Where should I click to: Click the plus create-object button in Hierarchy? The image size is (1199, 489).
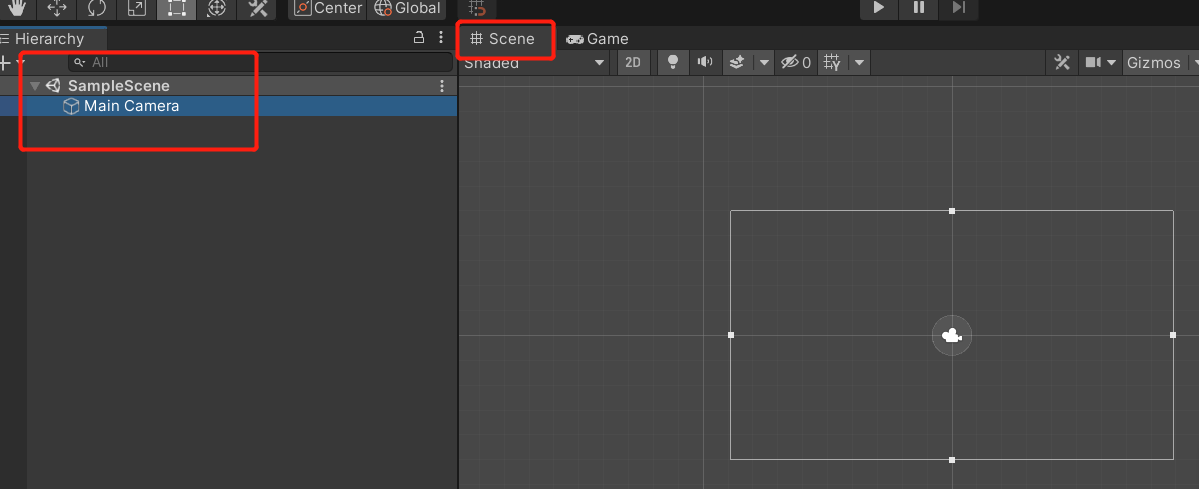pyautogui.click(x=5, y=63)
